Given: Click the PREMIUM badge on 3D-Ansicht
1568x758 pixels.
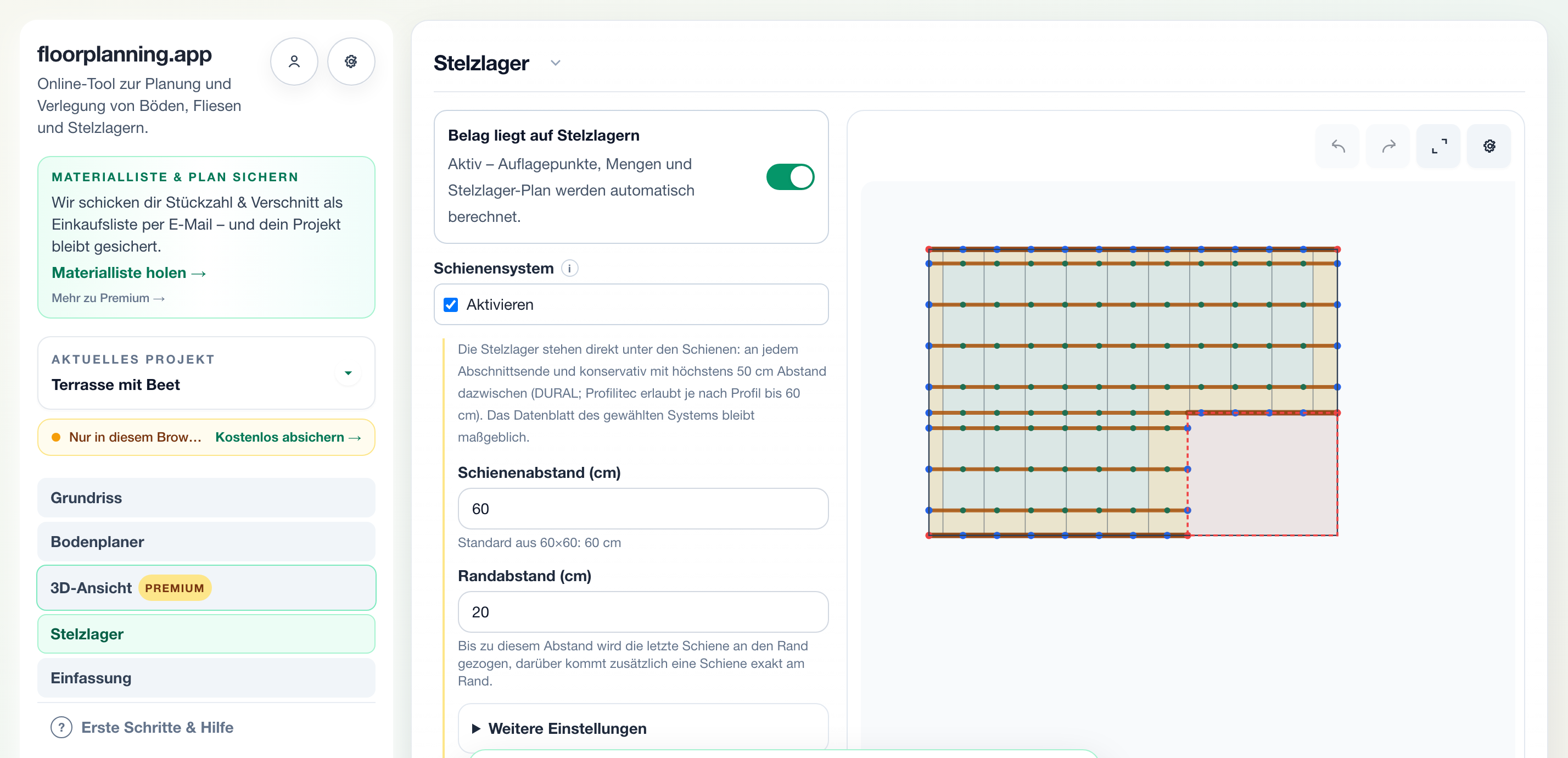Looking at the screenshot, I should pyautogui.click(x=175, y=588).
